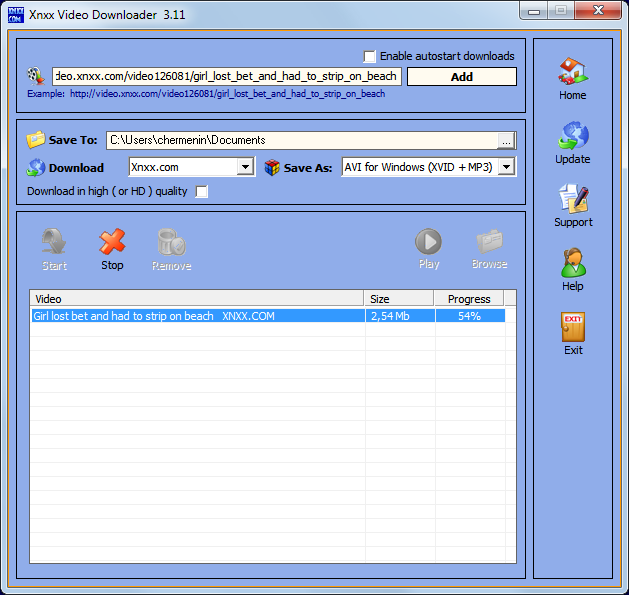
Task: Click the Start download icon
Action: click(54, 242)
